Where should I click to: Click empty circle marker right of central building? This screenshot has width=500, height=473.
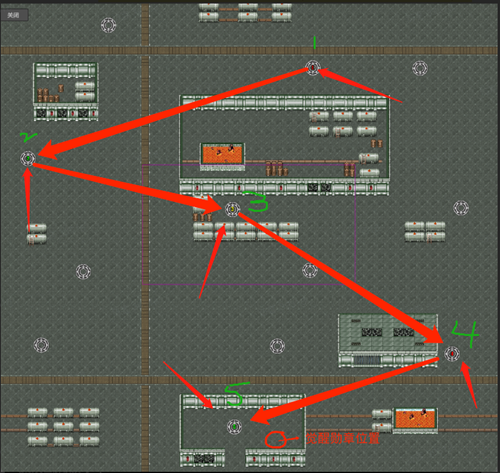pyautogui.click(x=461, y=208)
